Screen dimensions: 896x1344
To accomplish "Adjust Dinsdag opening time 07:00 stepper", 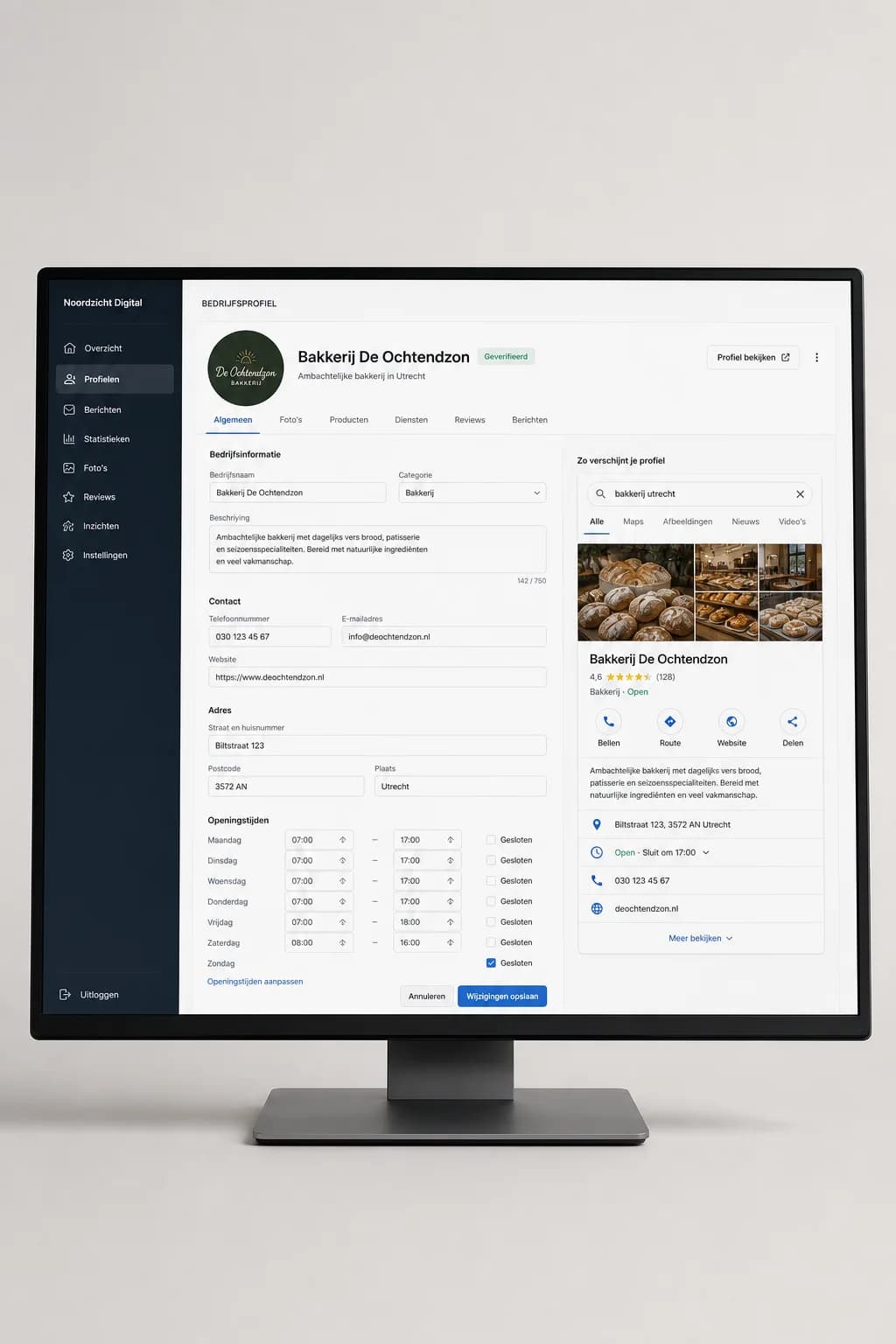I will tap(342, 860).
